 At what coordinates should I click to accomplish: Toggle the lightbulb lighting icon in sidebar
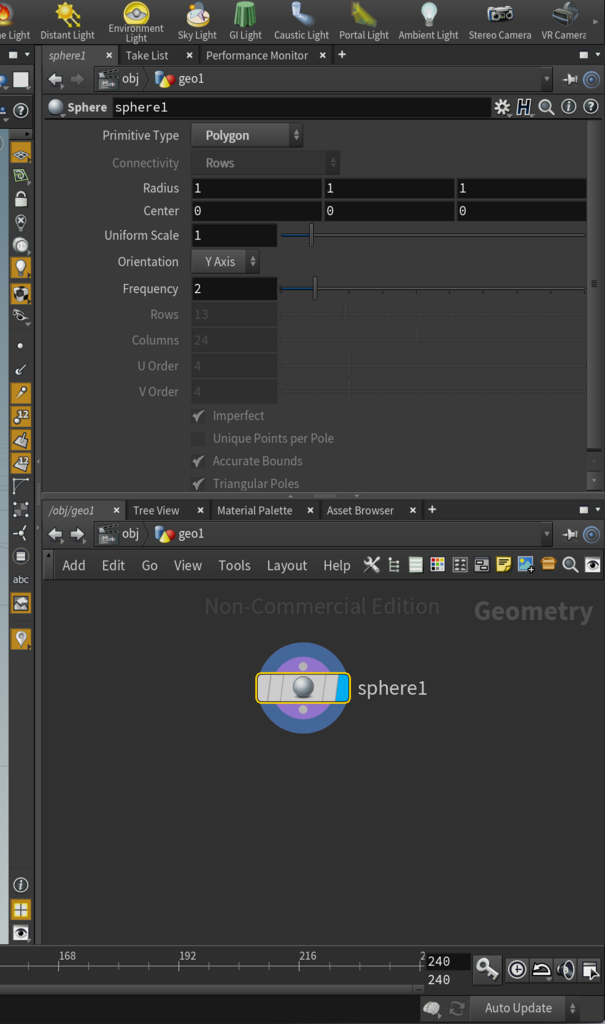(21, 267)
